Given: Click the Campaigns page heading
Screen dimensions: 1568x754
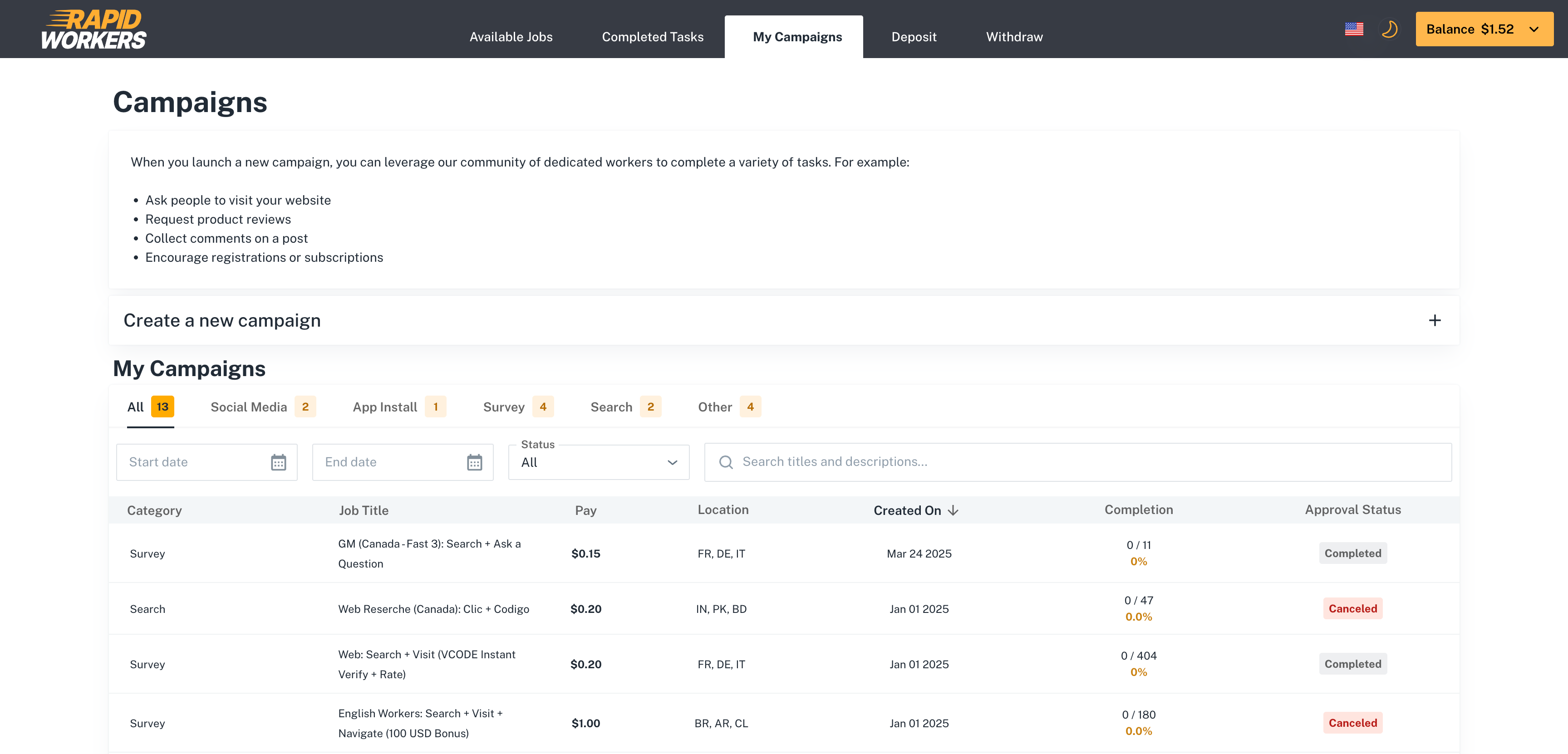Looking at the screenshot, I should (190, 102).
